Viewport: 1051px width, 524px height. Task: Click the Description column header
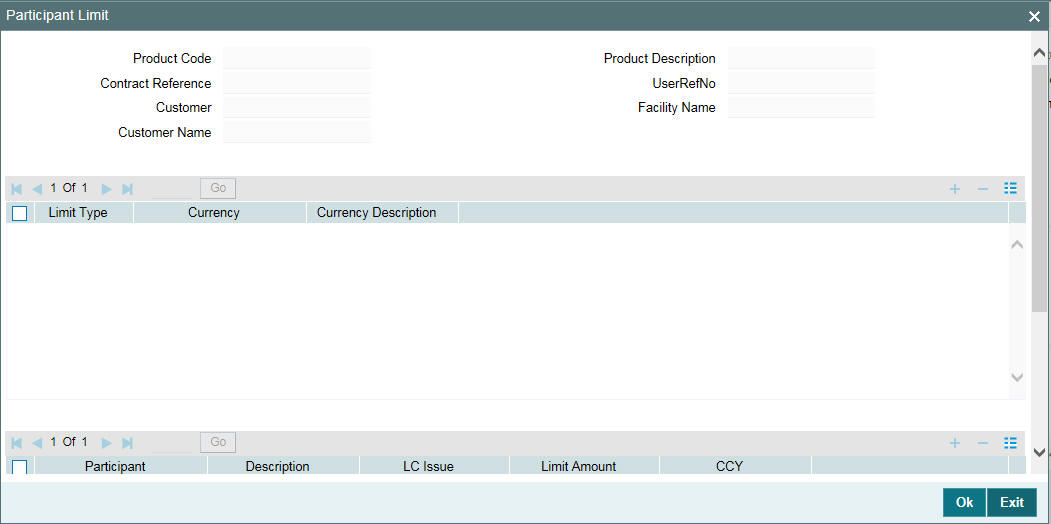point(284,466)
